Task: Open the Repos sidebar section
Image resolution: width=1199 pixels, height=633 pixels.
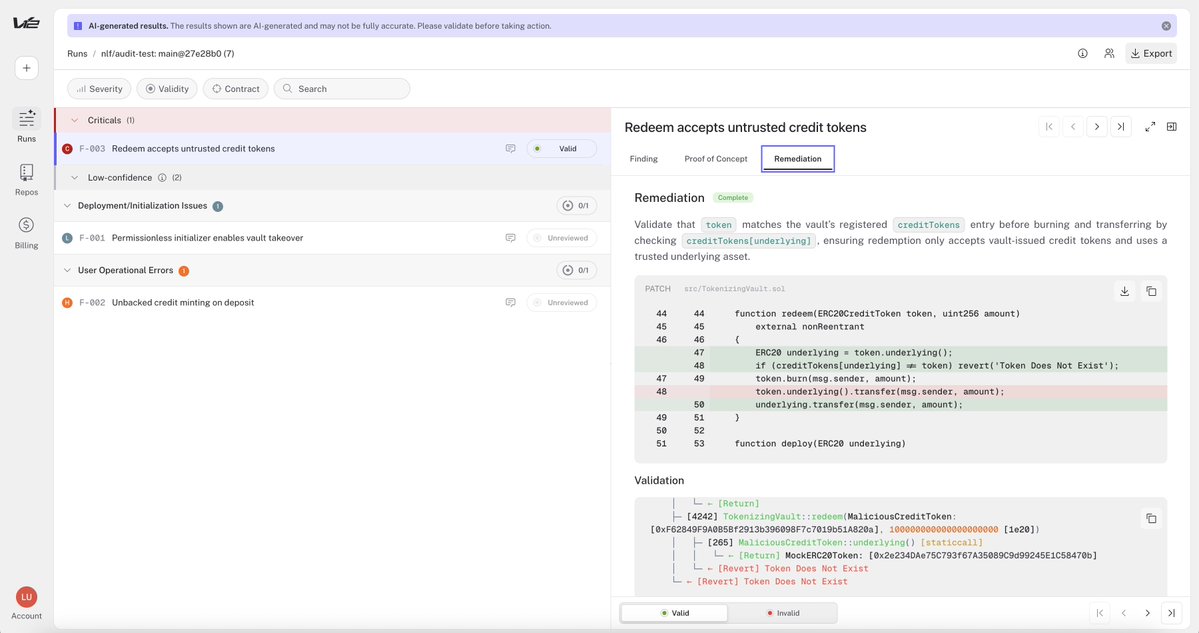Action: [x=26, y=180]
